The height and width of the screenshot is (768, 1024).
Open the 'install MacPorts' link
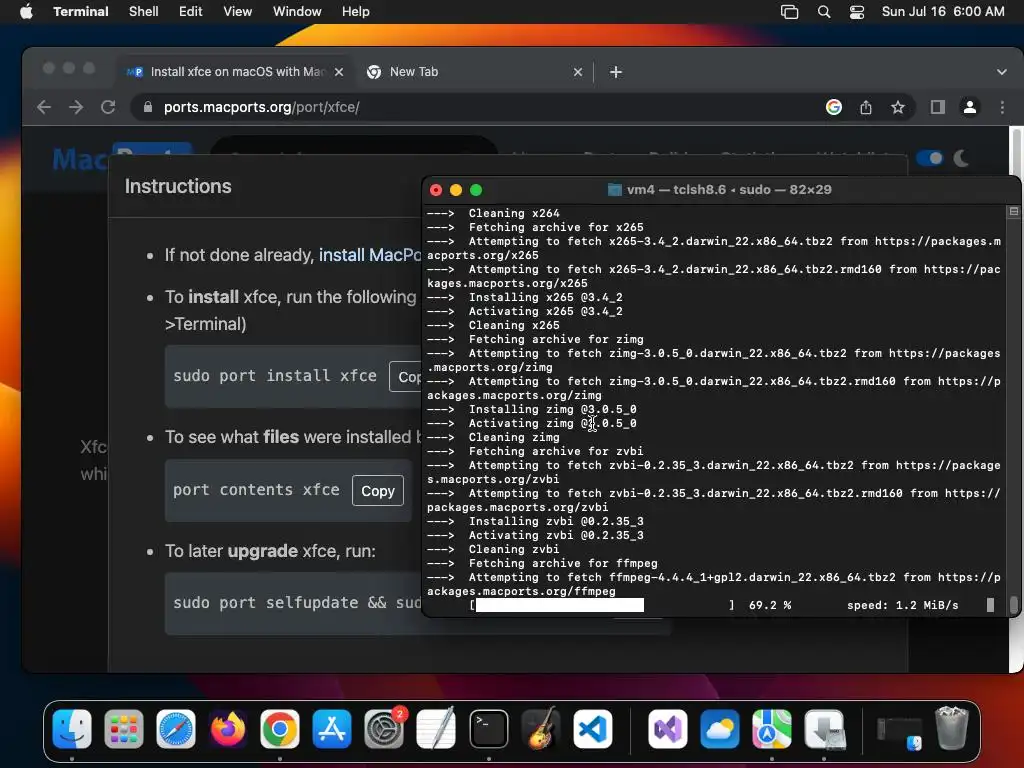tap(370, 255)
